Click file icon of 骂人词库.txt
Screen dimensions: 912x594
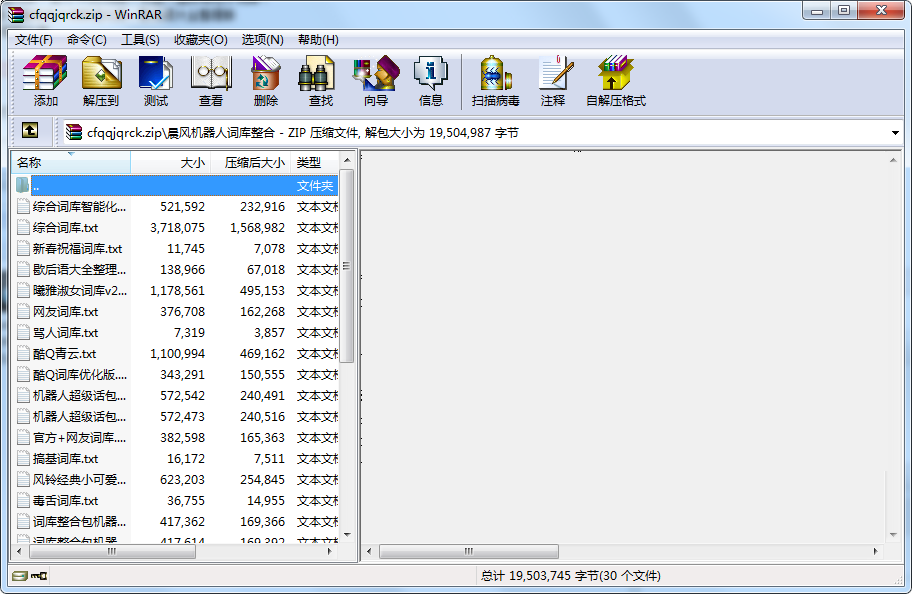[23, 332]
